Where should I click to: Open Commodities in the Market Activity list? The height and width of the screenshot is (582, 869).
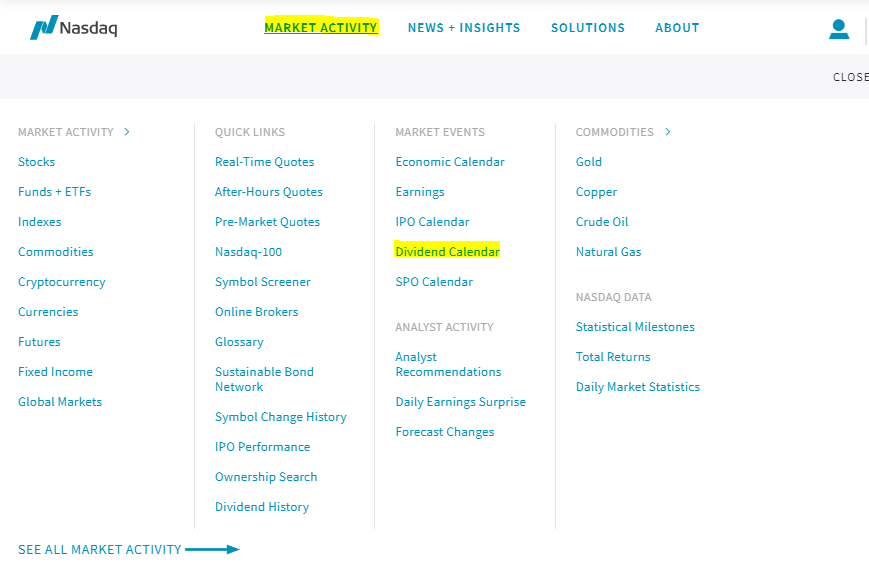[x=55, y=252]
